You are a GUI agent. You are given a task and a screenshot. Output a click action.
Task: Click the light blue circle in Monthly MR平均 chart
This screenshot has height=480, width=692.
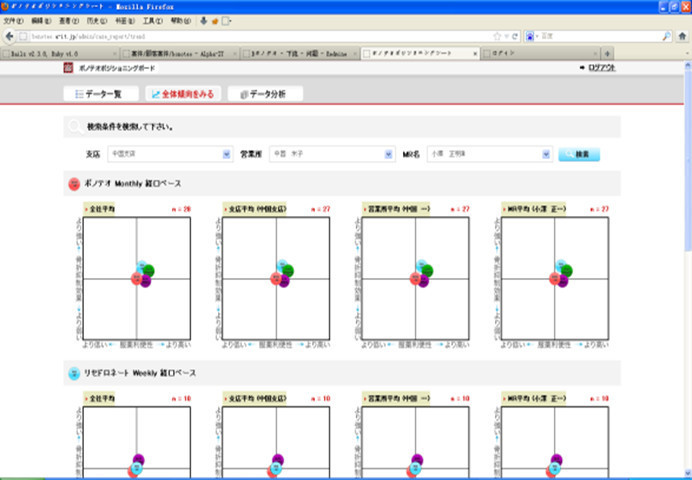(560, 266)
